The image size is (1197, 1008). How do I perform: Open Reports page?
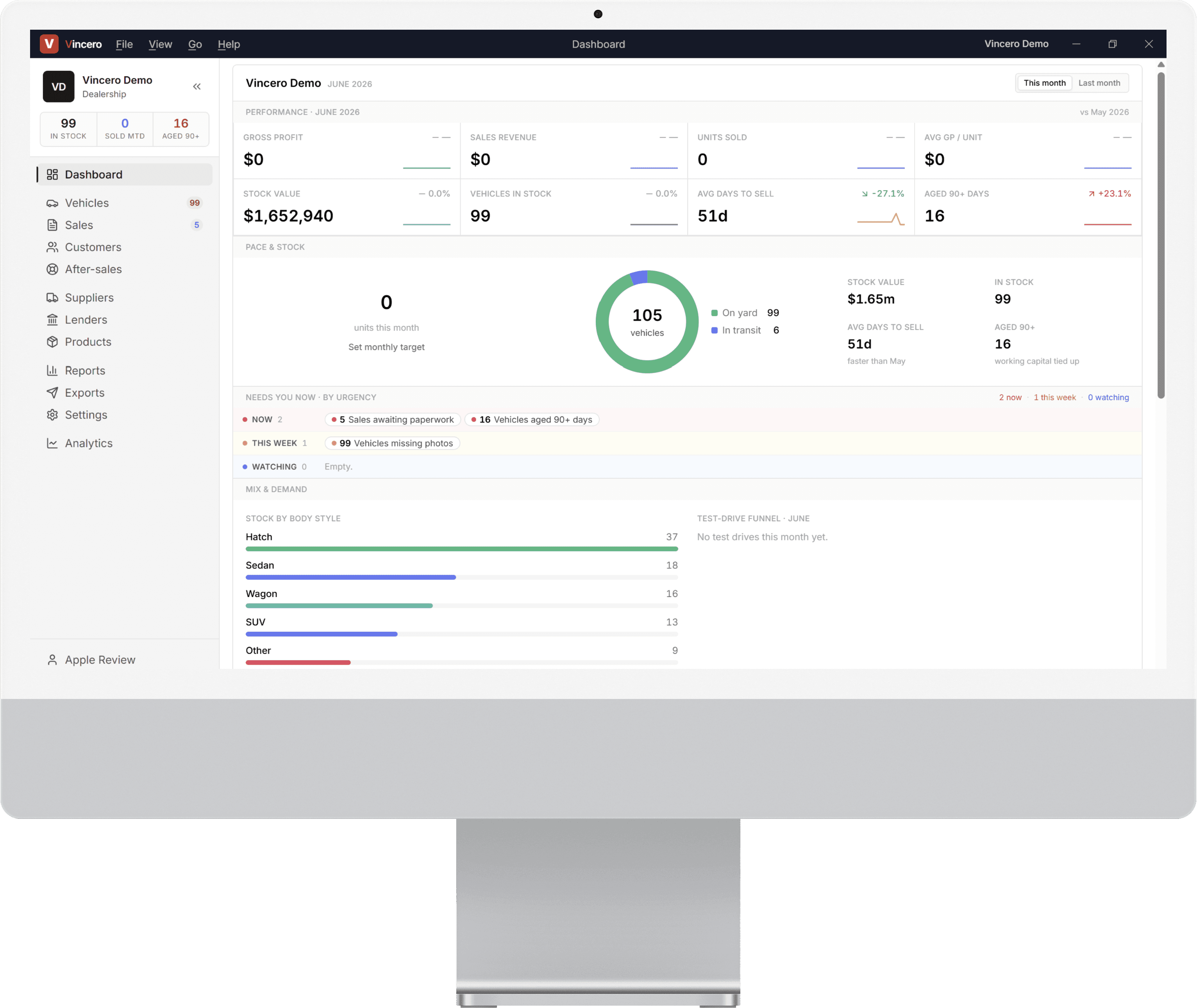tap(125, 370)
